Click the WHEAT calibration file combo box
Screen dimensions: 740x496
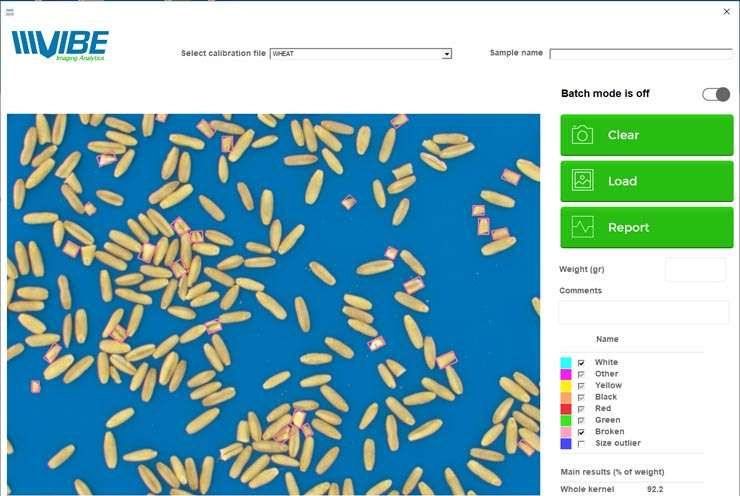click(355, 54)
